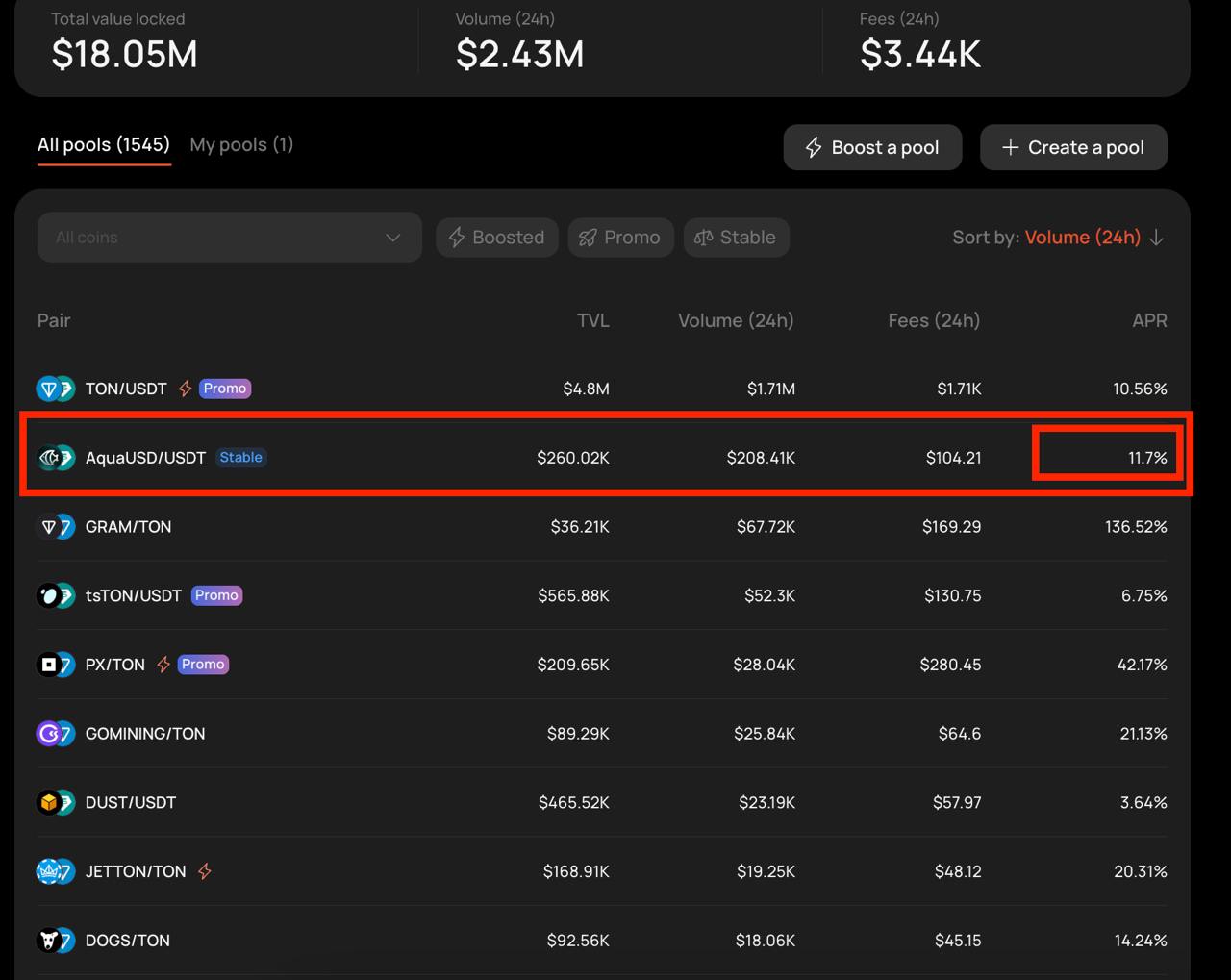Click boost lightning icon next to TON/USDT

(186, 389)
